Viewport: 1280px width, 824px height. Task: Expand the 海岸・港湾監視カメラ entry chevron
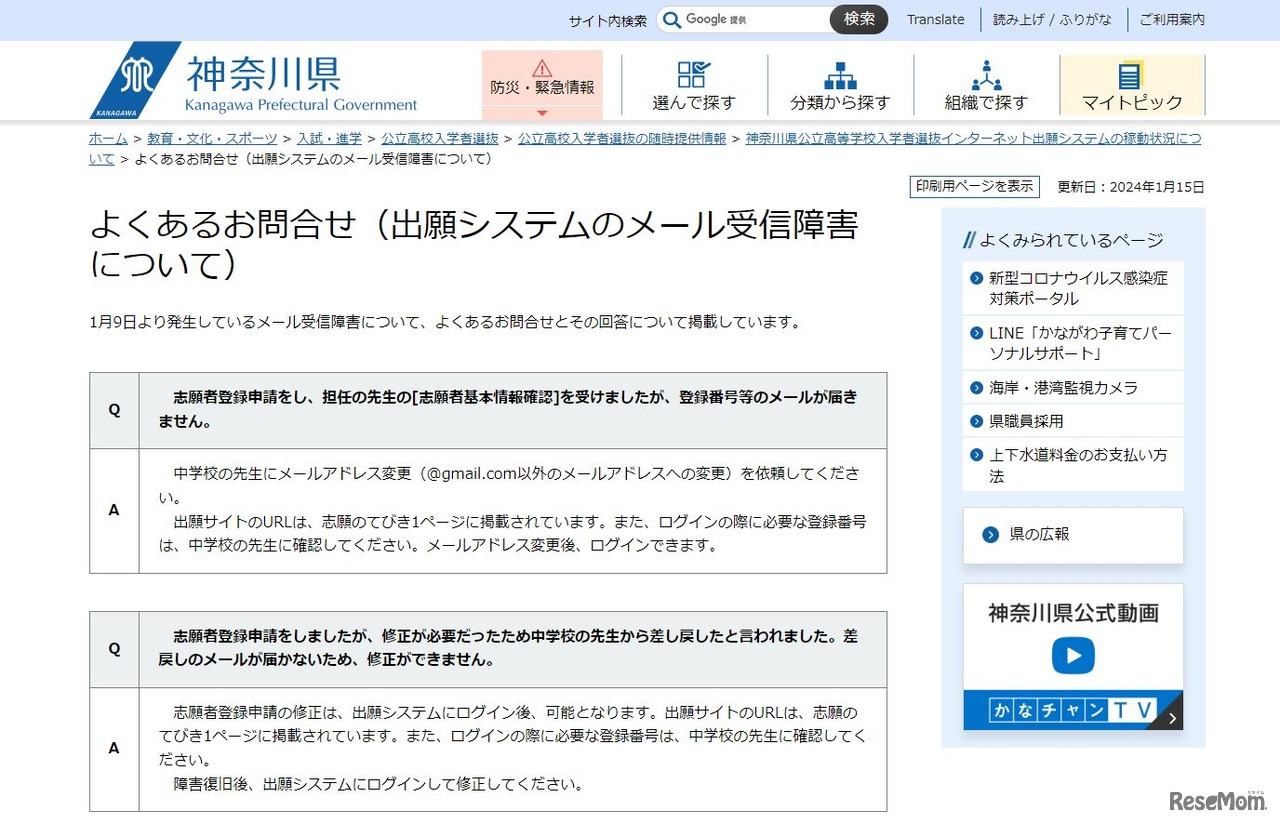979,387
